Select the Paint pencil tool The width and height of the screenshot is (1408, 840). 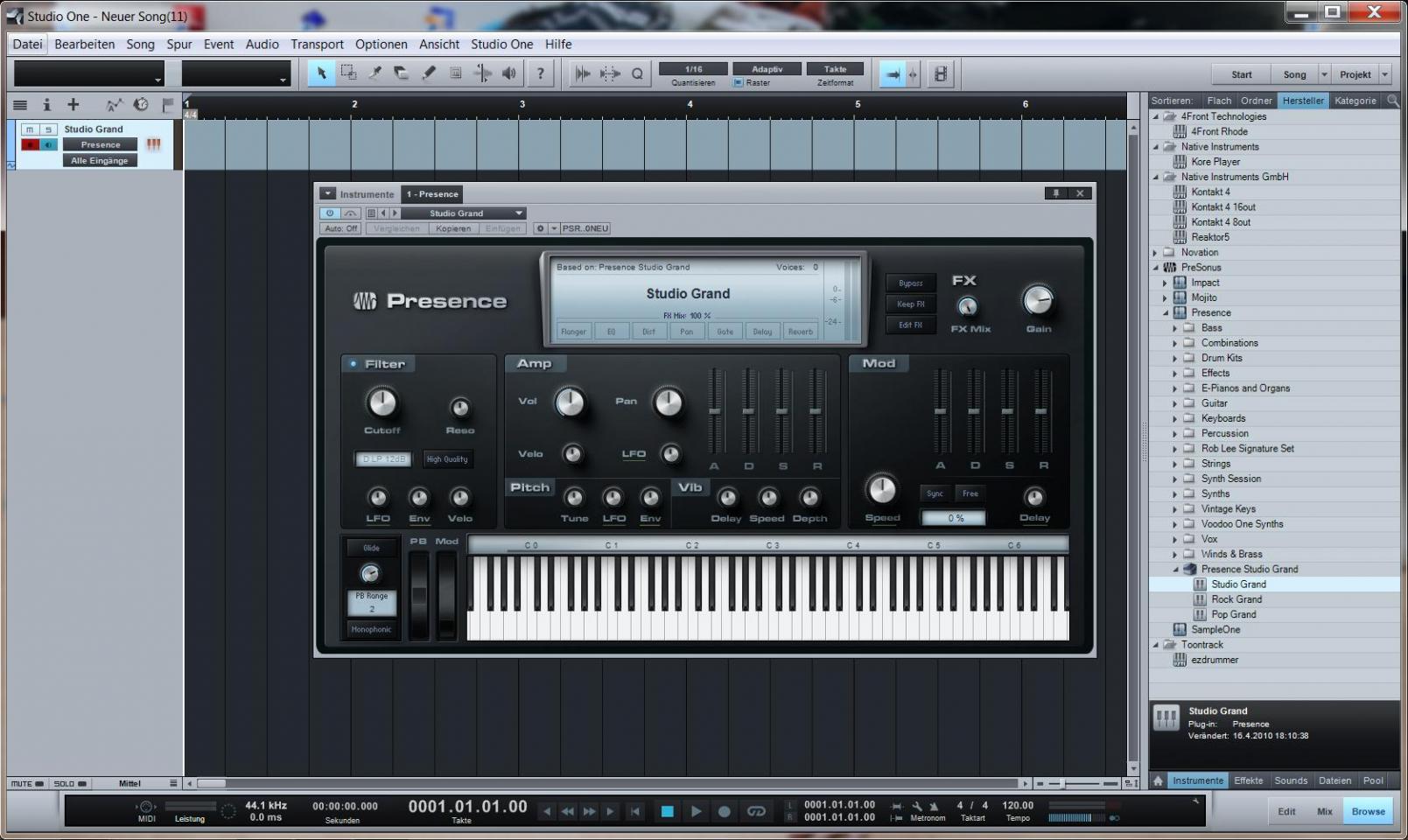point(429,73)
